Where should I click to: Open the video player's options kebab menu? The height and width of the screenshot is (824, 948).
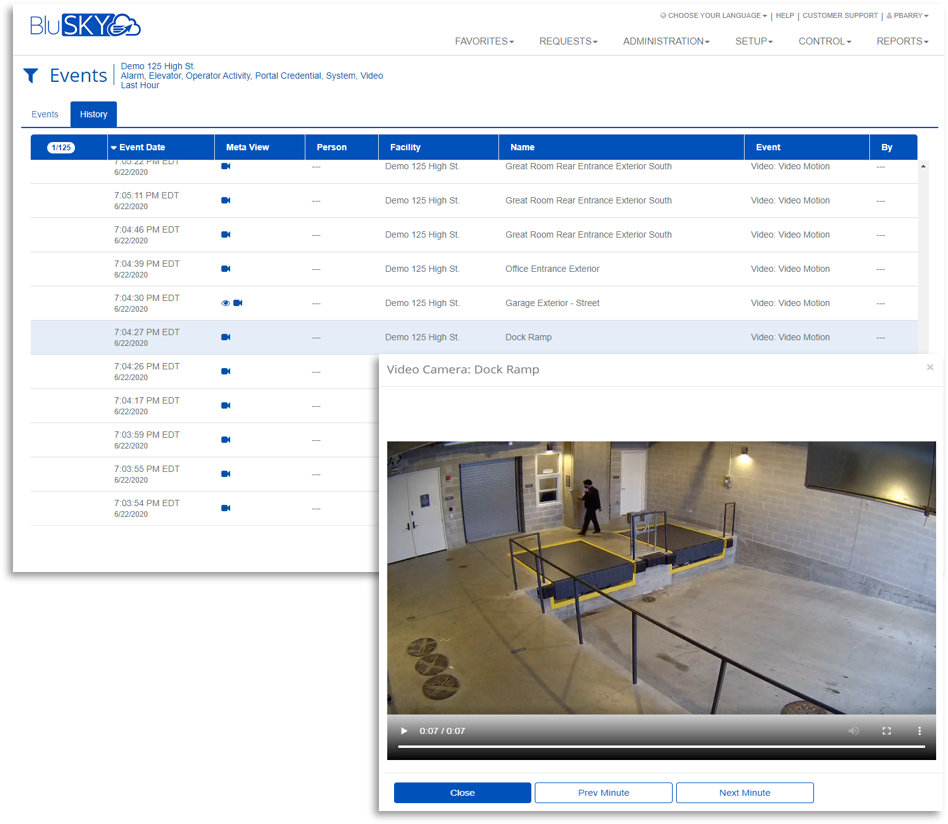[x=919, y=731]
